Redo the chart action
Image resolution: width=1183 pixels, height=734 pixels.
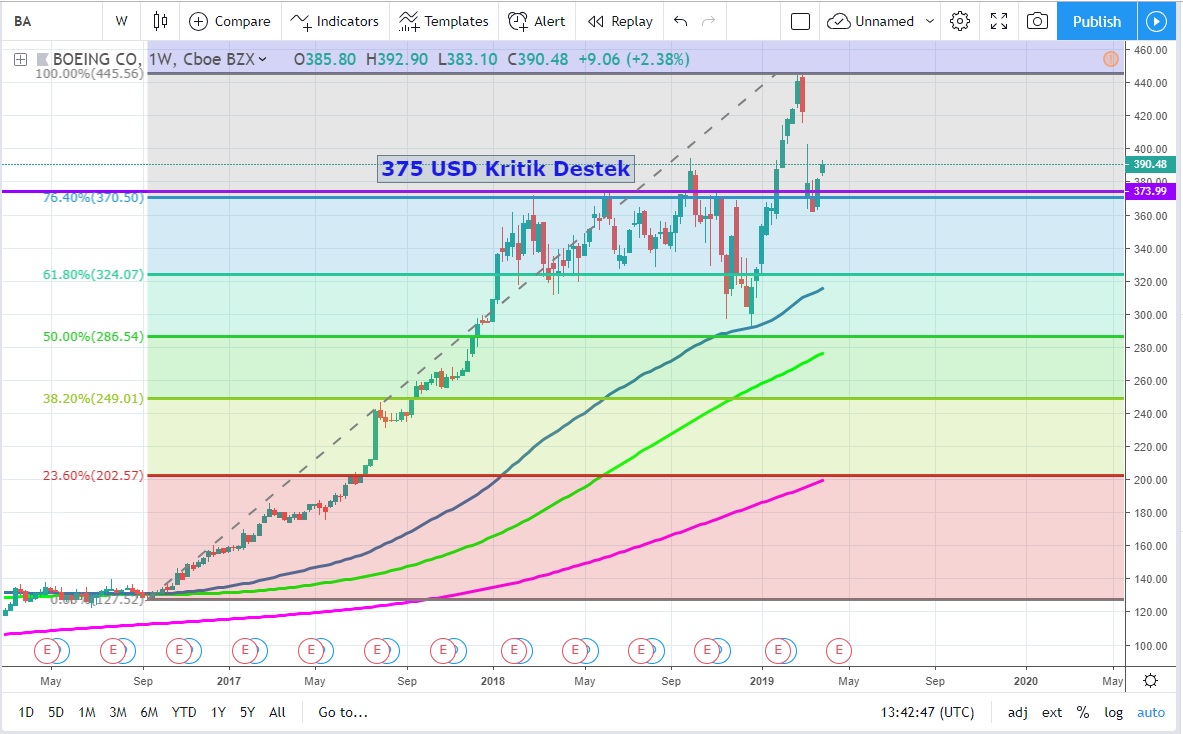708,21
